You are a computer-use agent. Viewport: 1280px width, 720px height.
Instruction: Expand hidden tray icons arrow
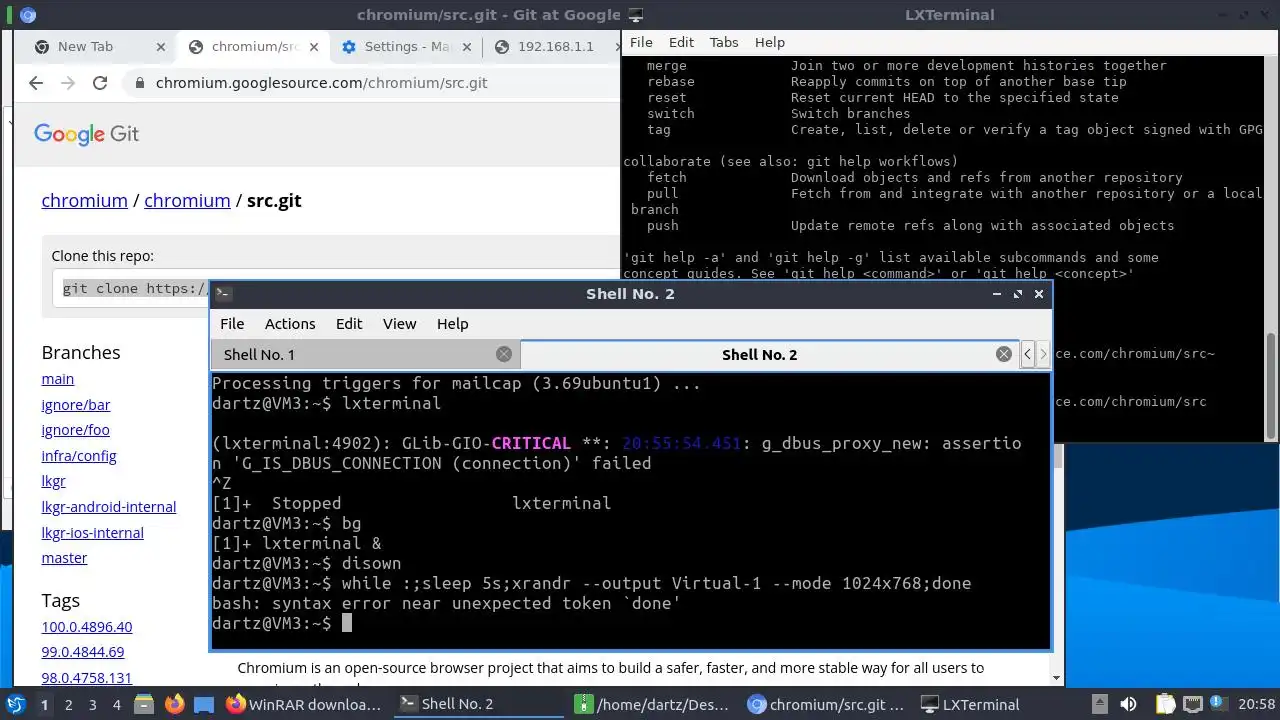tap(1100, 704)
